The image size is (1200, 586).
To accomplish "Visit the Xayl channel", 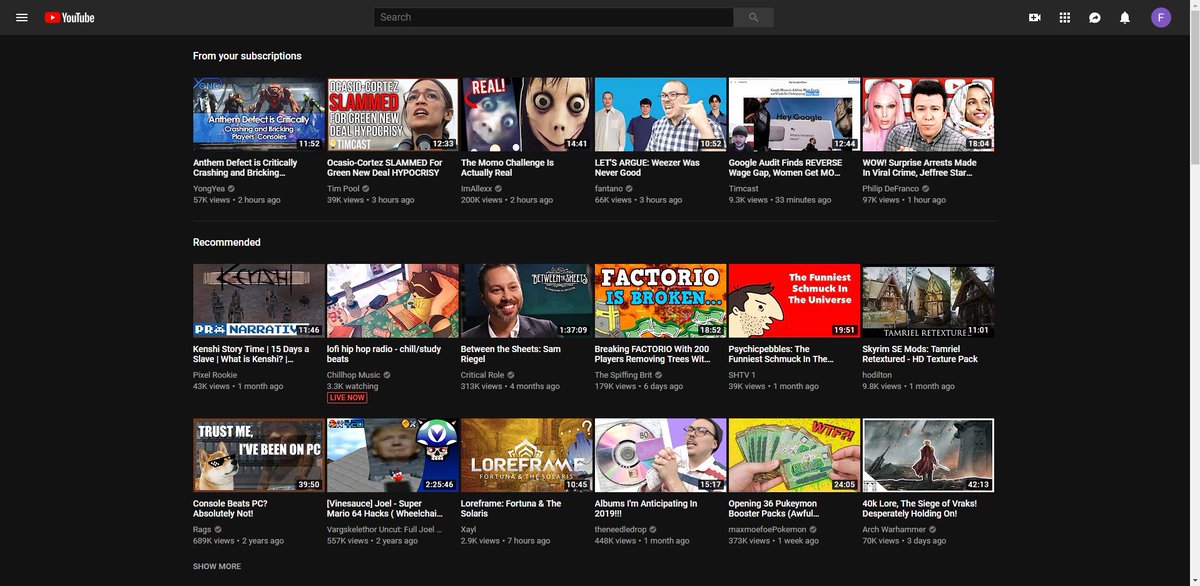I will point(469,529).
